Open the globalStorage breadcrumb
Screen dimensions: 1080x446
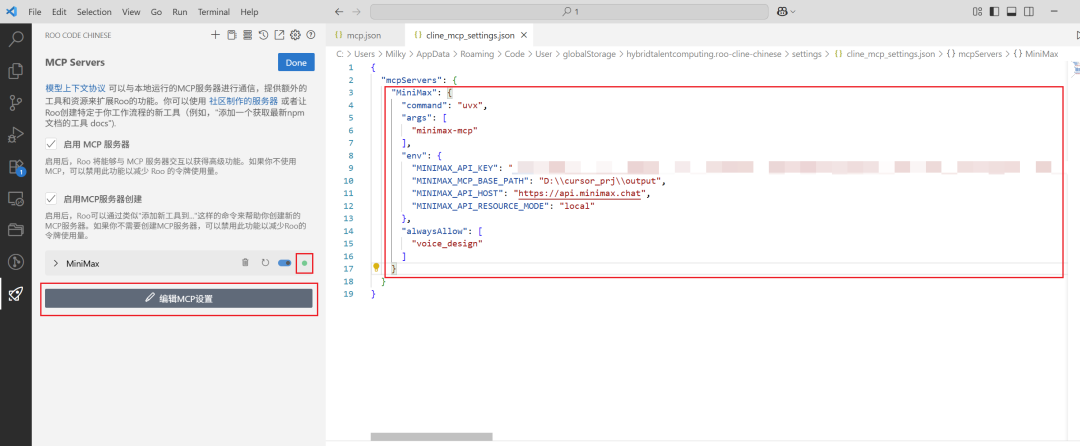(589, 54)
